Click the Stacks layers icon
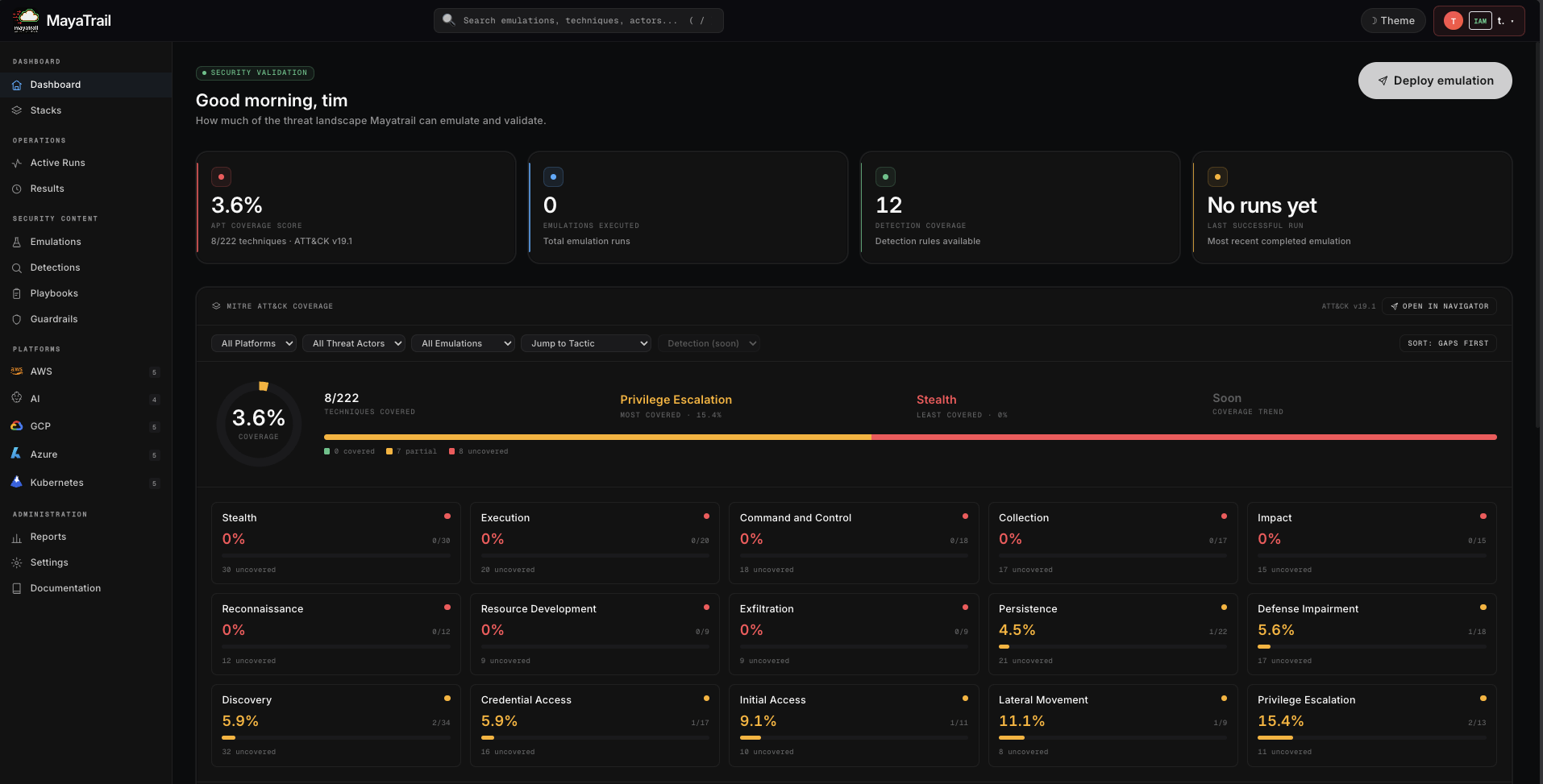This screenshot has height=784, width=1543. point(16,110)
